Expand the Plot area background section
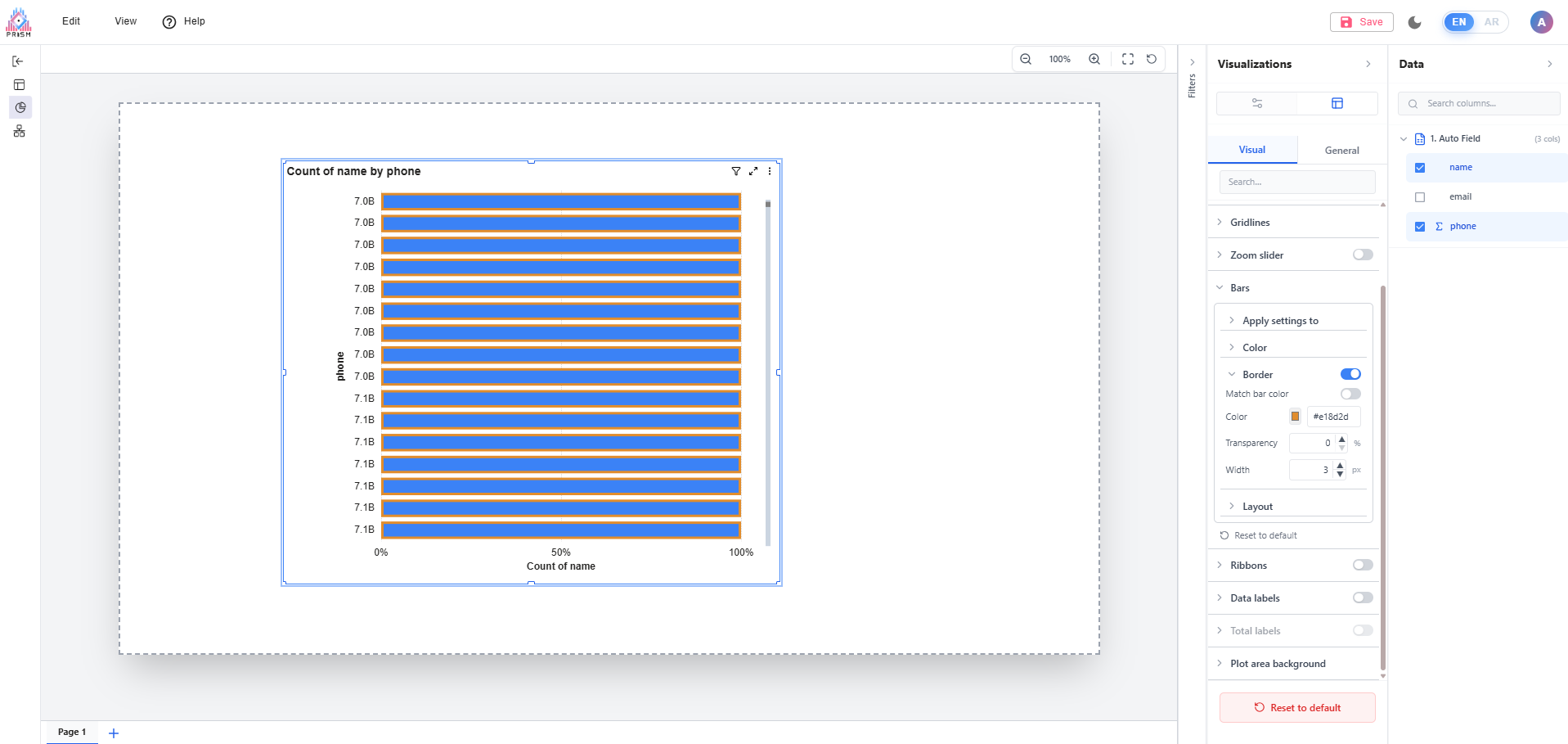Image resolution: width=1568 pixels, height=744 pixels. click(1277, 664)
